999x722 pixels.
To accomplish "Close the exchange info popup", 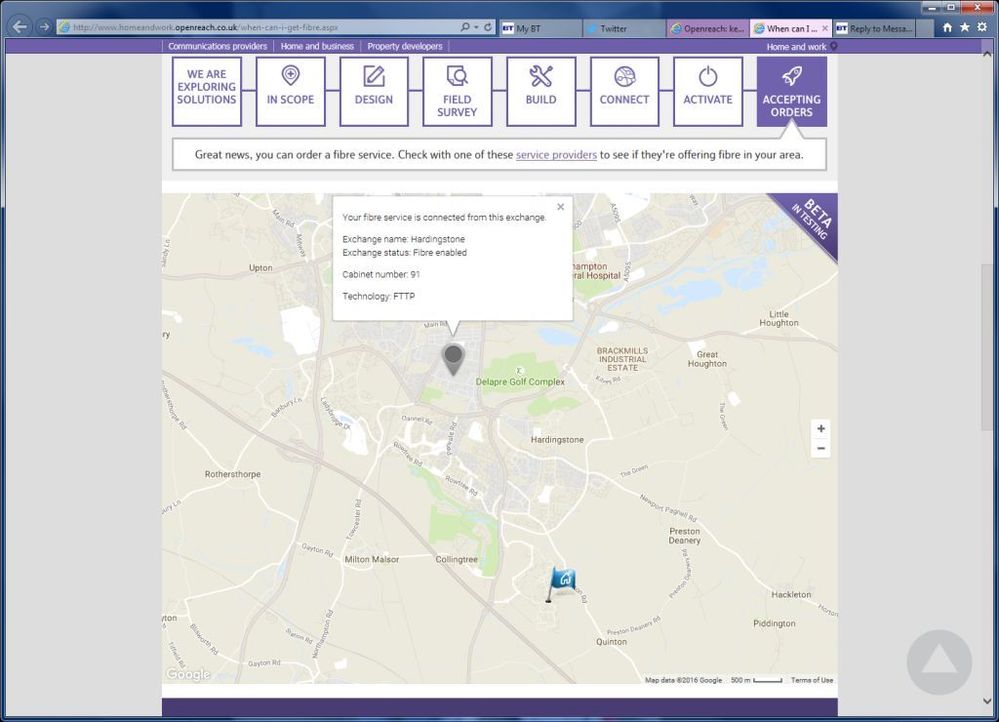I will 561,206.
